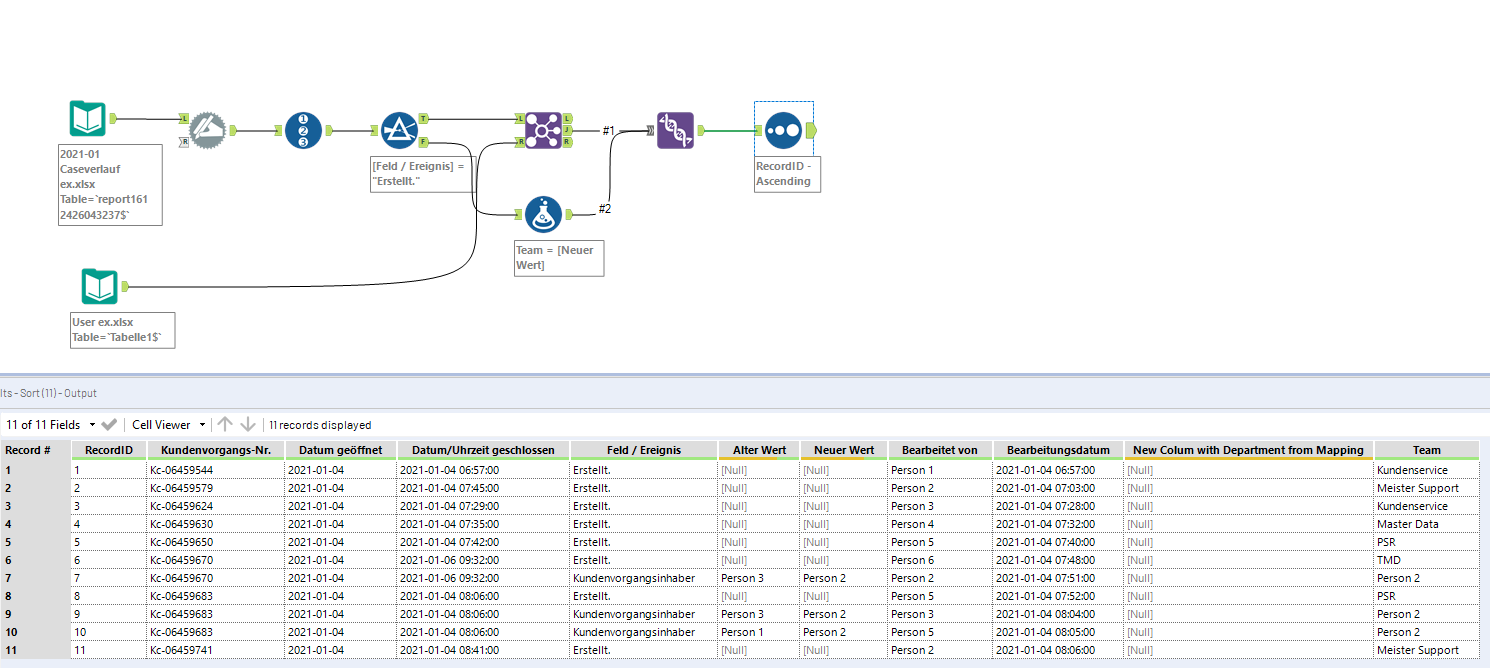
Task: Click the Dynamic Rename gear tool icon
Action: click(x=205, y=130)
